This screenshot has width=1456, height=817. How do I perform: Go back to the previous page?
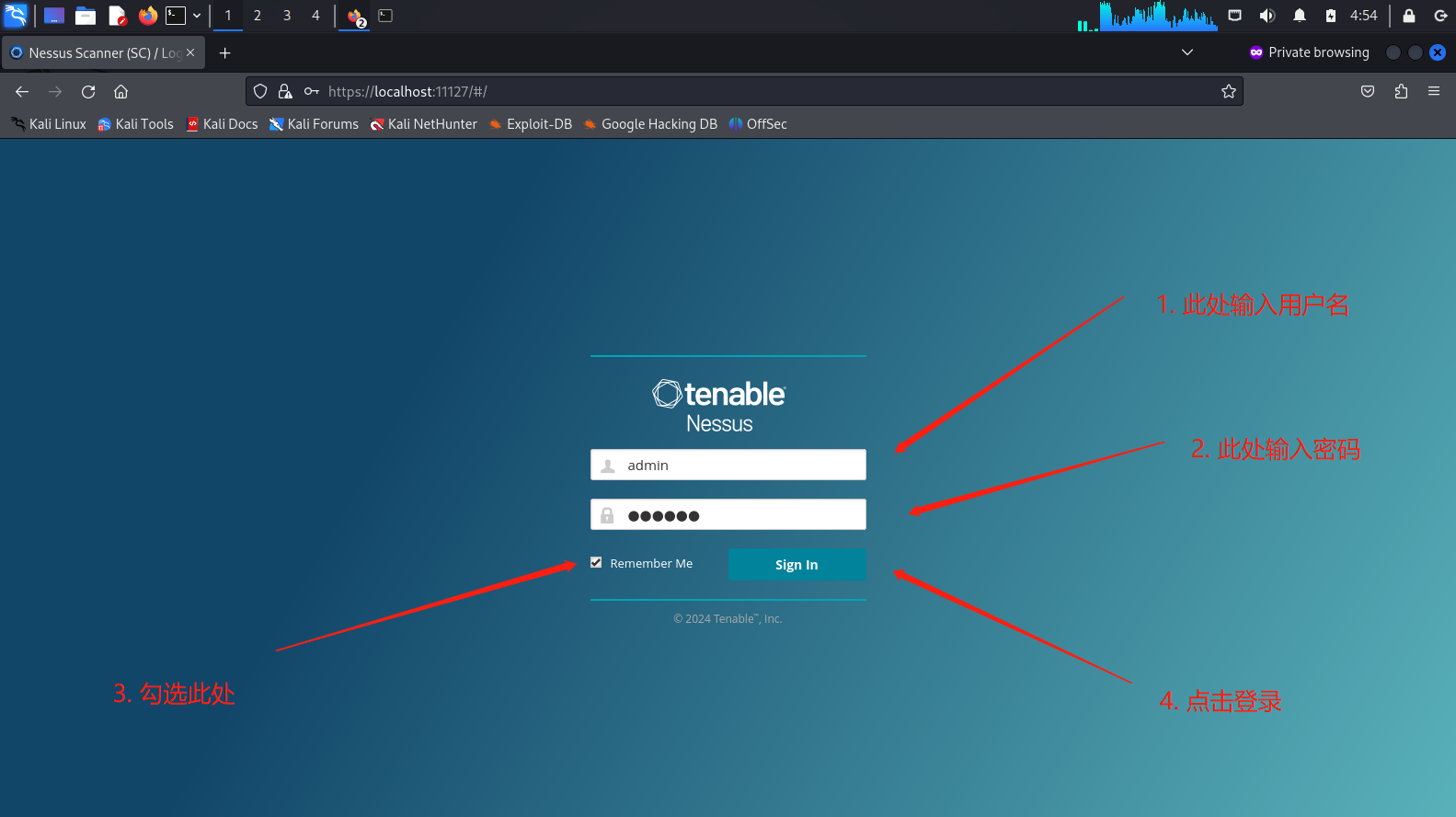click(x=22, y=92)
